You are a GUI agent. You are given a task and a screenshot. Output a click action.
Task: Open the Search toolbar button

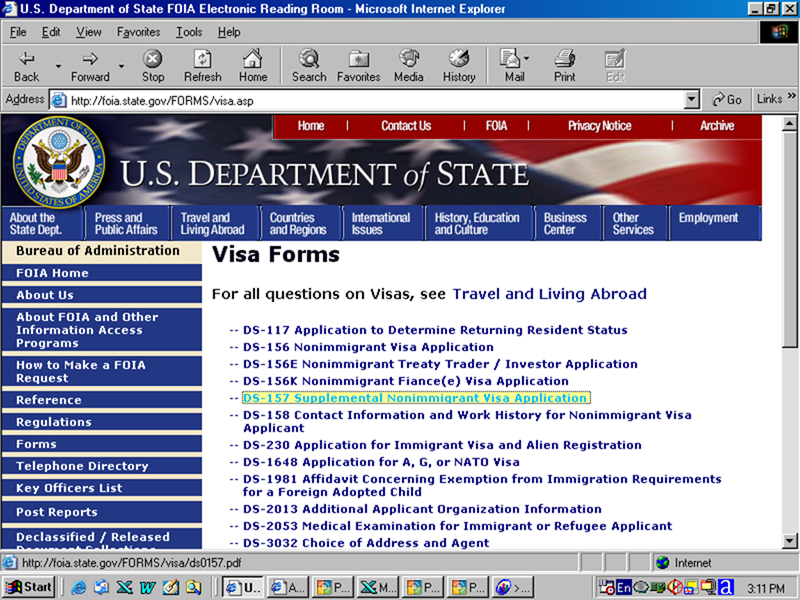309,66
